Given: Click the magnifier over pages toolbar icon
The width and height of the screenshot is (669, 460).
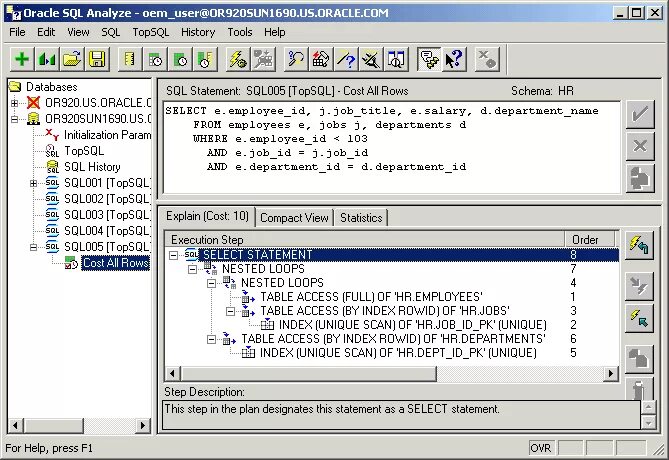Looking at the screenshot, I should (x=396, y=59).
